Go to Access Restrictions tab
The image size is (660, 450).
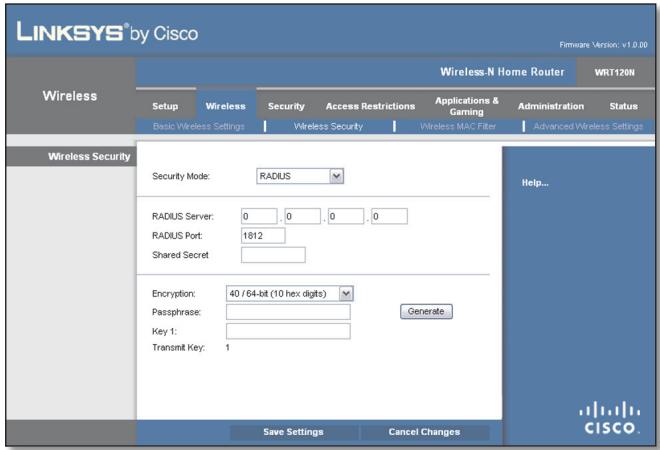pos(370,106)
